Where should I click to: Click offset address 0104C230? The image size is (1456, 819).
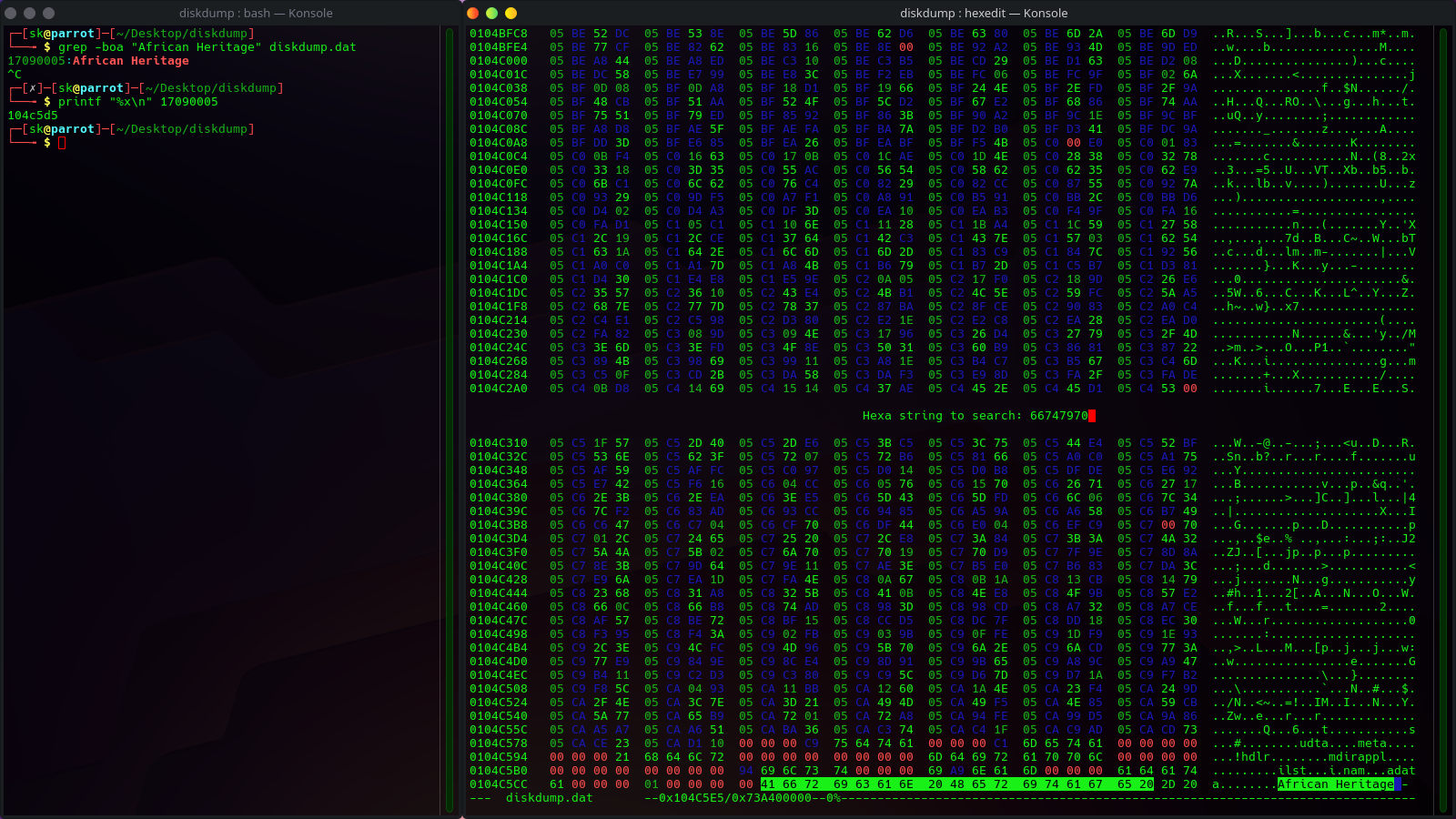click(x=499, y=334)
